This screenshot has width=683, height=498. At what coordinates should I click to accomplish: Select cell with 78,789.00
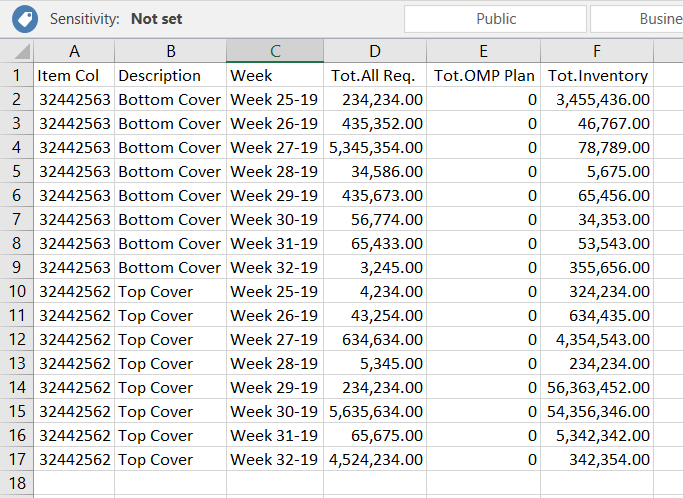597,147
